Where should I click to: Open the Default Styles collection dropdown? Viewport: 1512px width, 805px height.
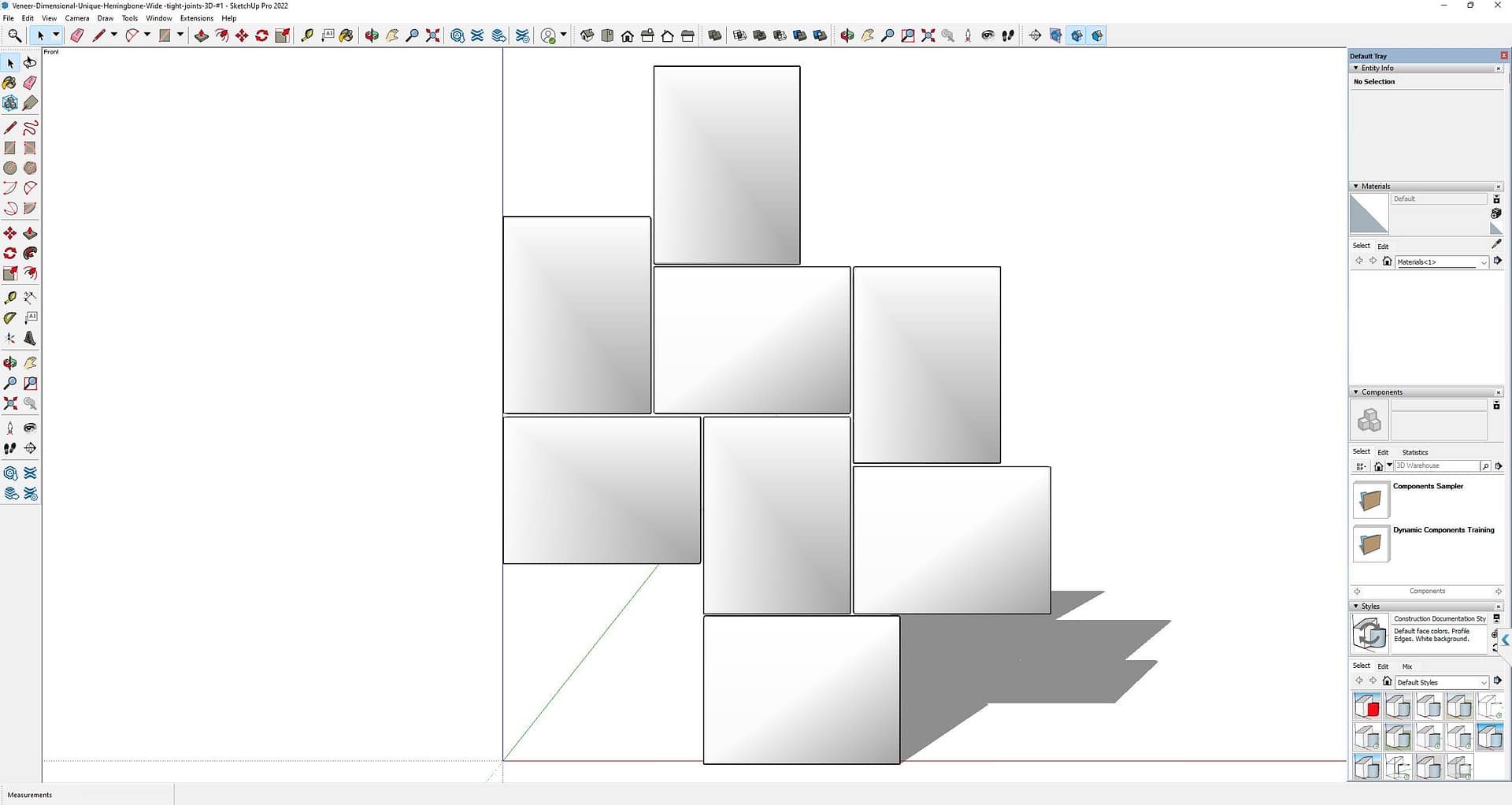[x=1484, y=682]
